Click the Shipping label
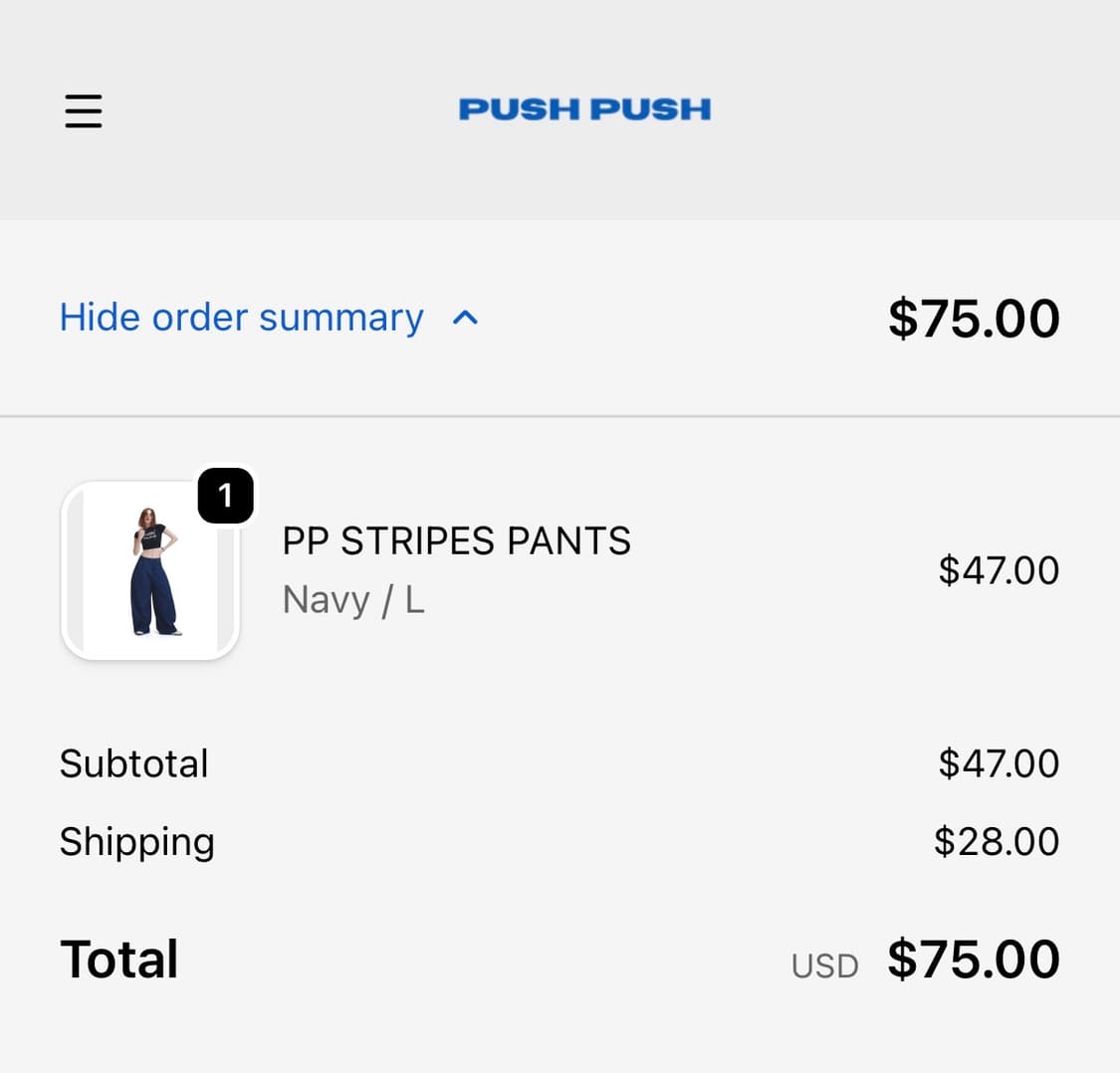Image resolution: width=1120 pixels, height=1073 pixels. pos(136,842)
